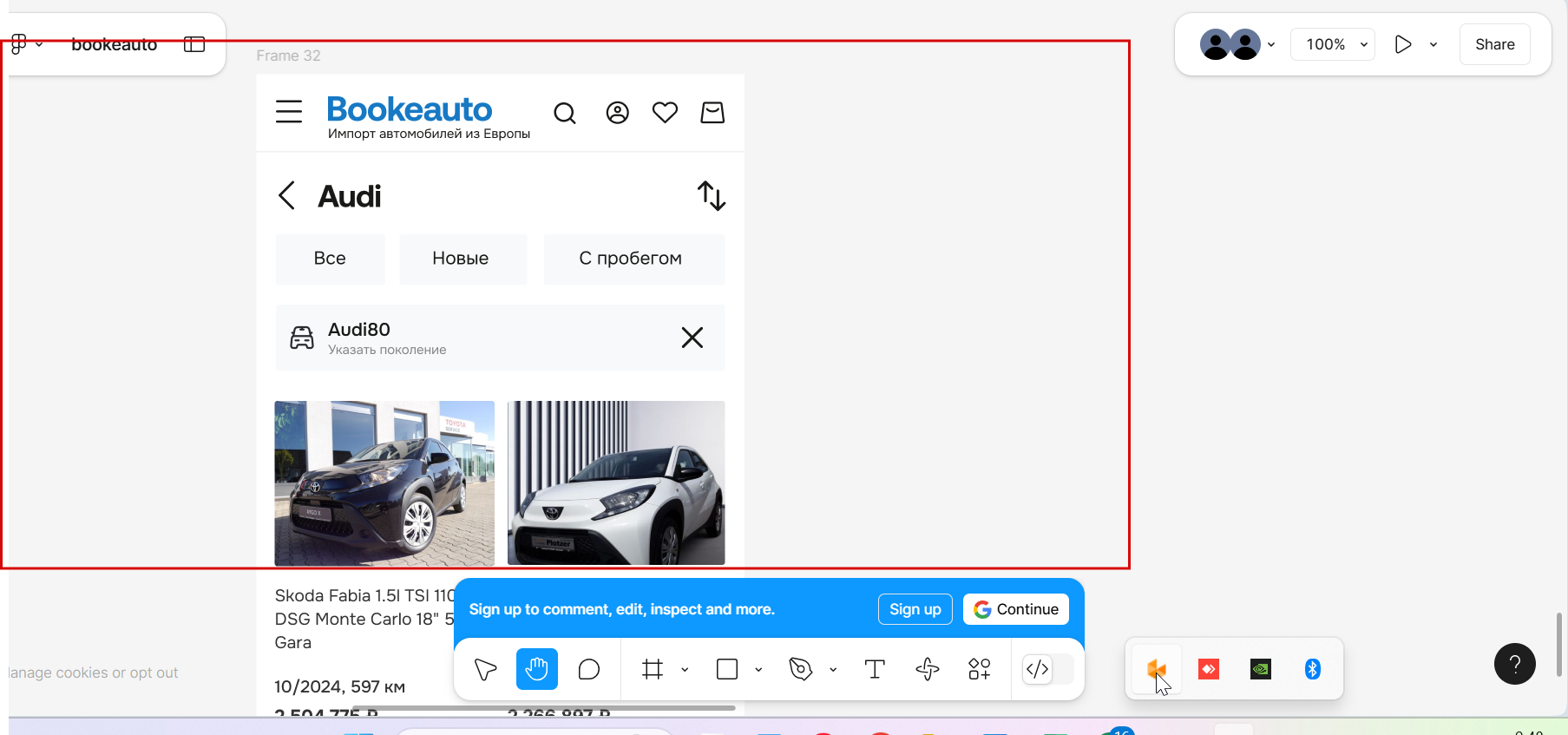Click the white Toyota car thumbnail
The width and height of the screenshot is (1568, 735).
tap(616, 483)
